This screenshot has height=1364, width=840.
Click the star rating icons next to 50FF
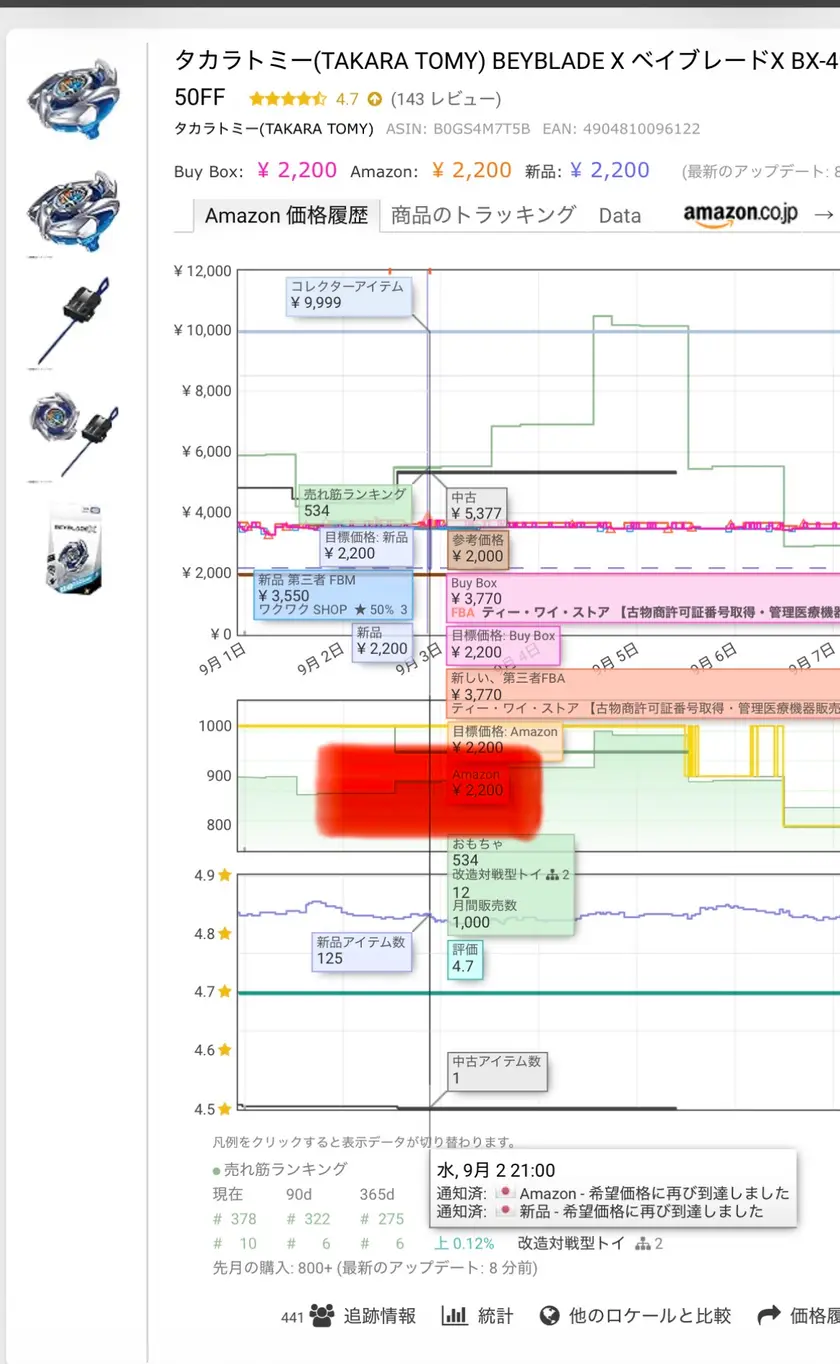(288, 99)
